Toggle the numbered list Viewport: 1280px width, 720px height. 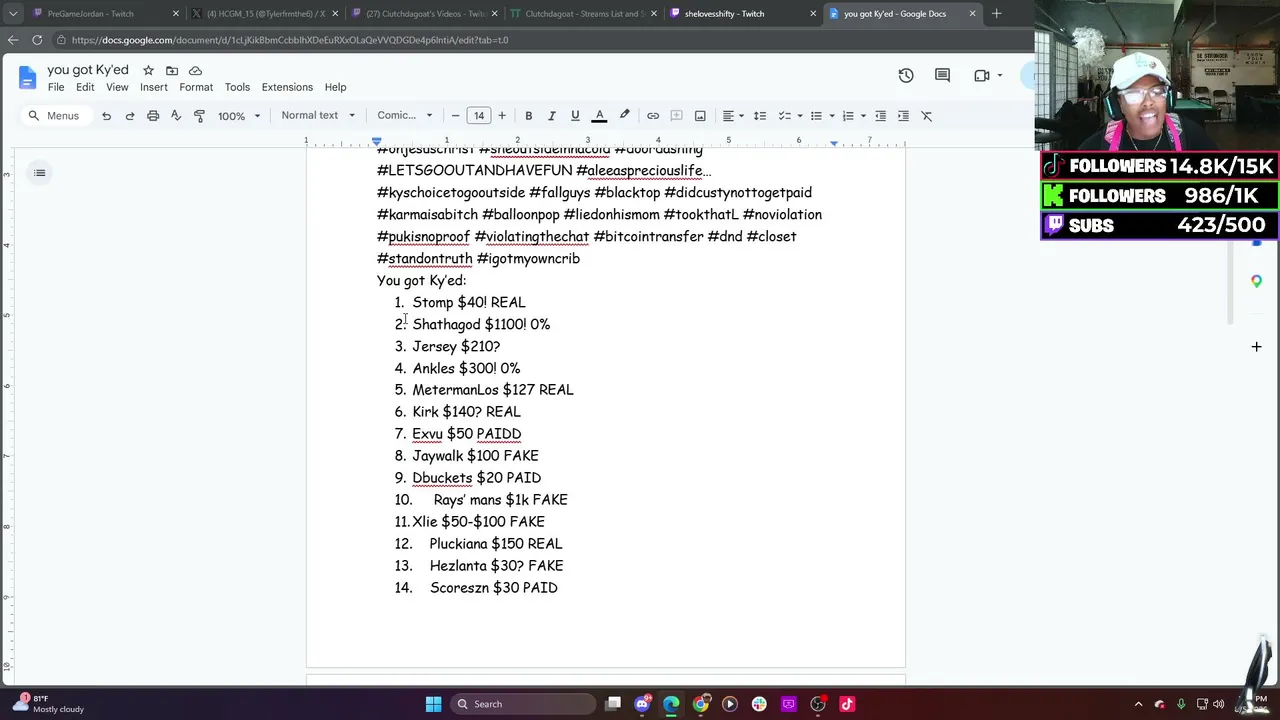(x=848, y=116)
